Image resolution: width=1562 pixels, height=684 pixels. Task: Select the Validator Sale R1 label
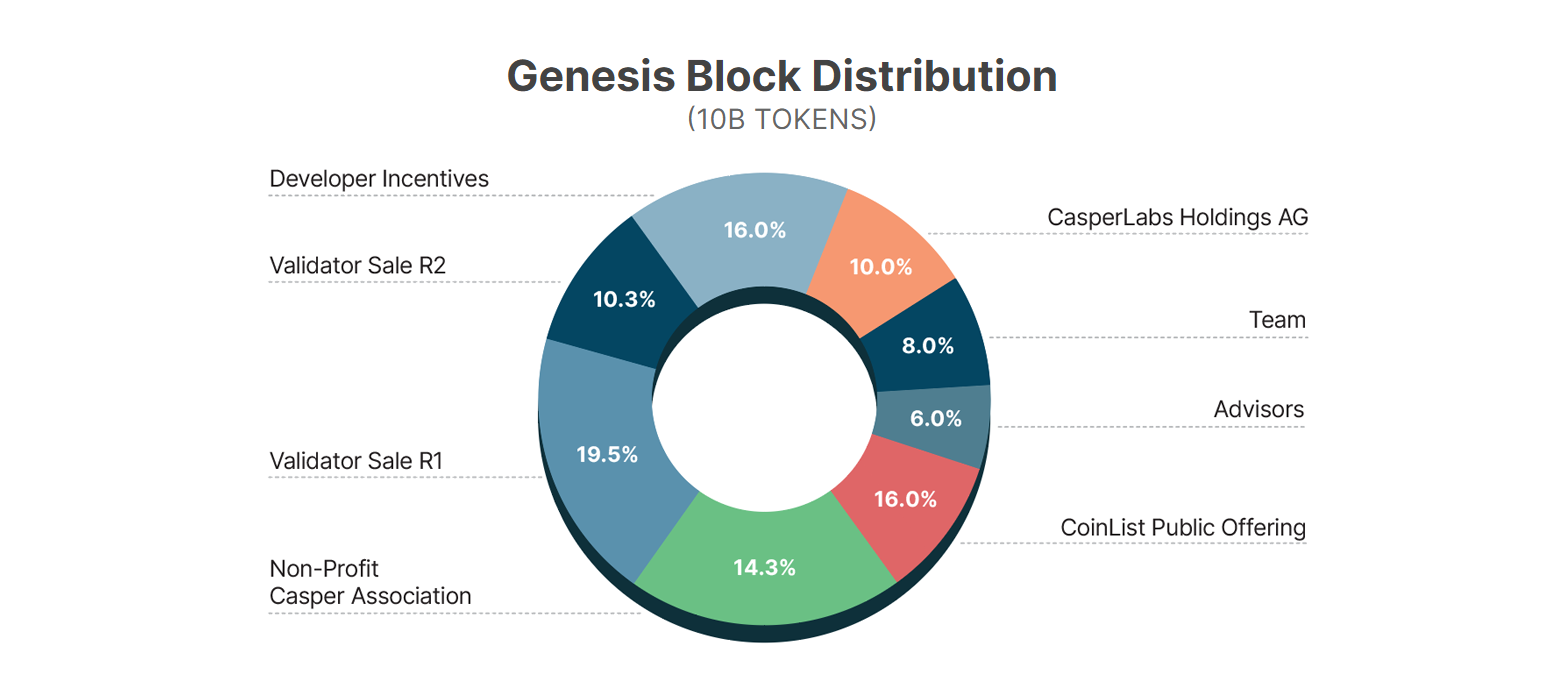[356, 461]
